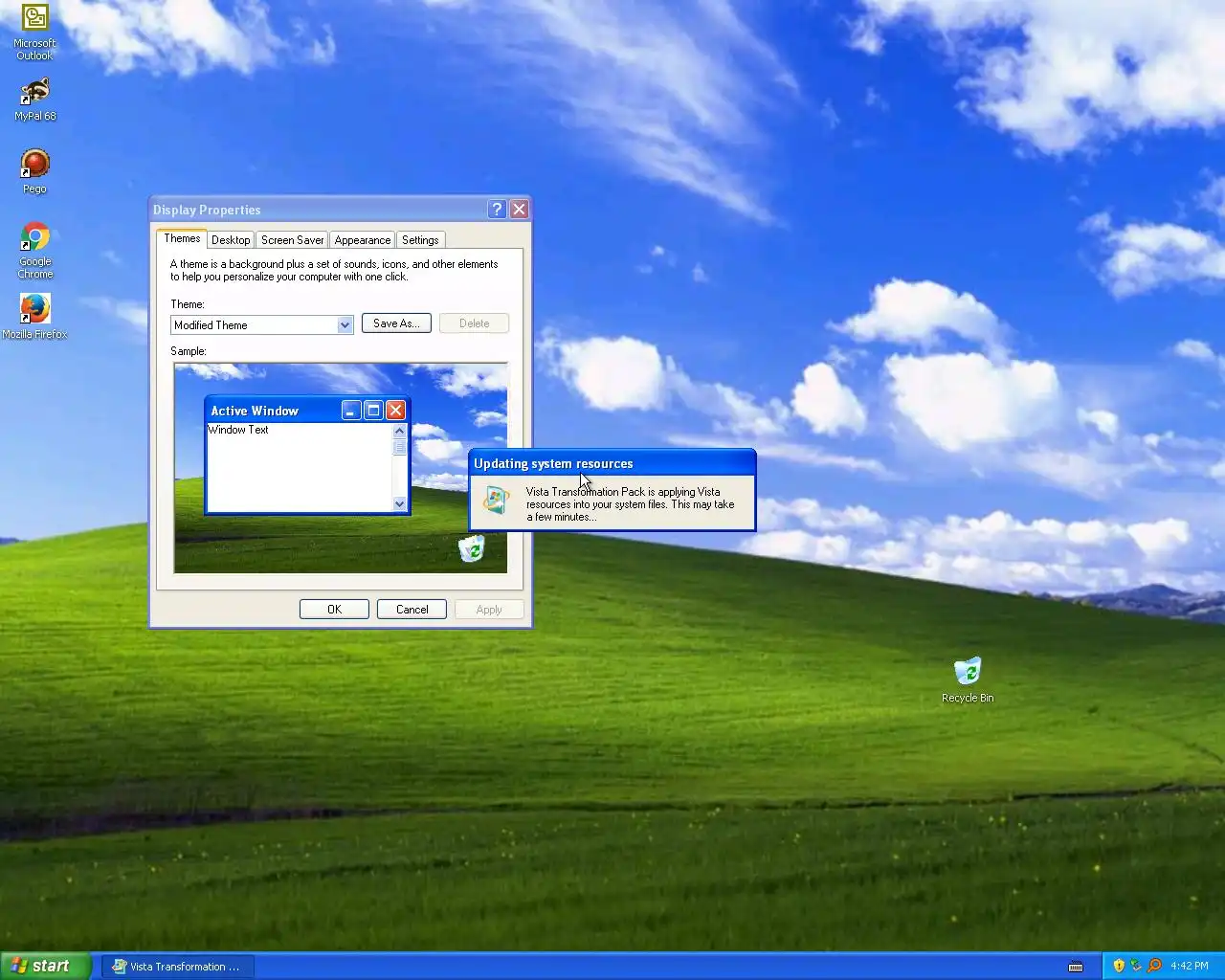The image size is (1225, 980).
Task: Click the sample window's scrollbar up arrow
Action: pos(400,431)
